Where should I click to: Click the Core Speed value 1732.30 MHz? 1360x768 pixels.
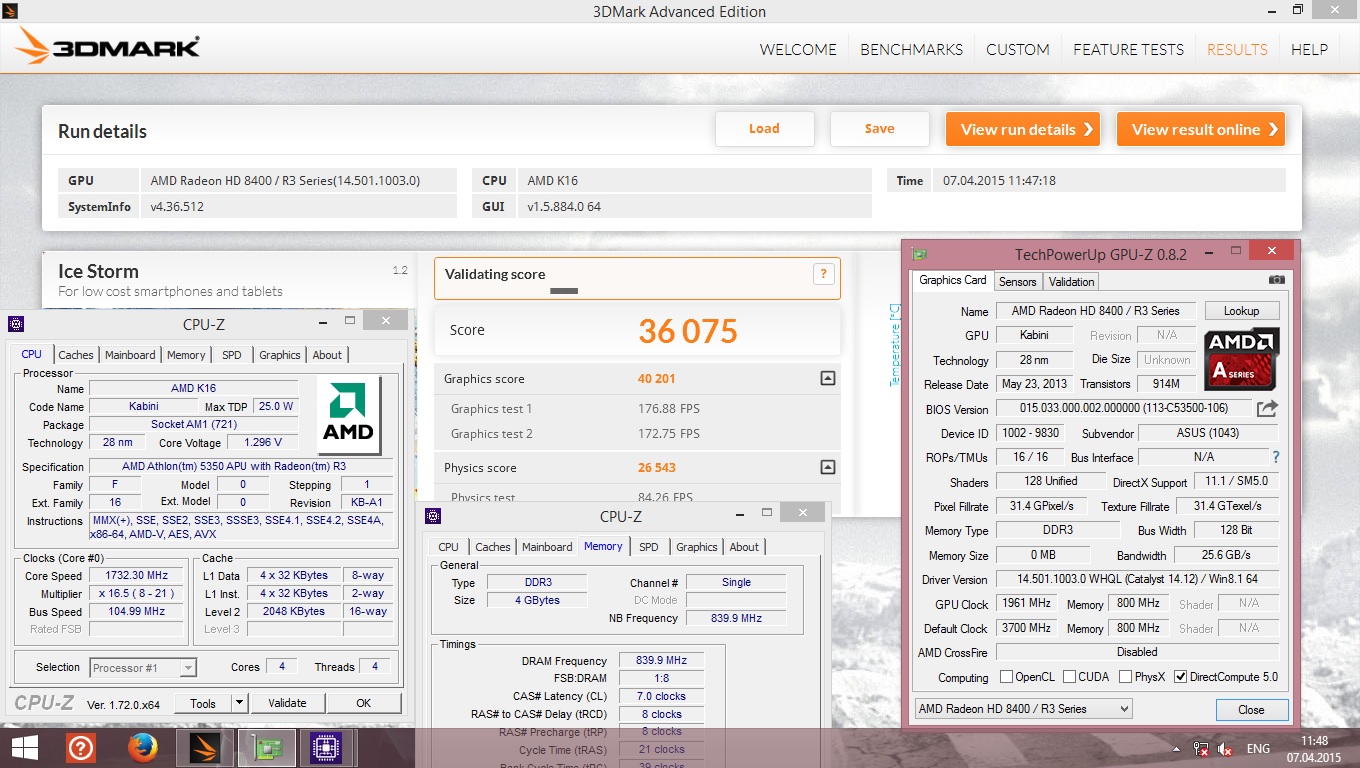click(x=136, y=576)
